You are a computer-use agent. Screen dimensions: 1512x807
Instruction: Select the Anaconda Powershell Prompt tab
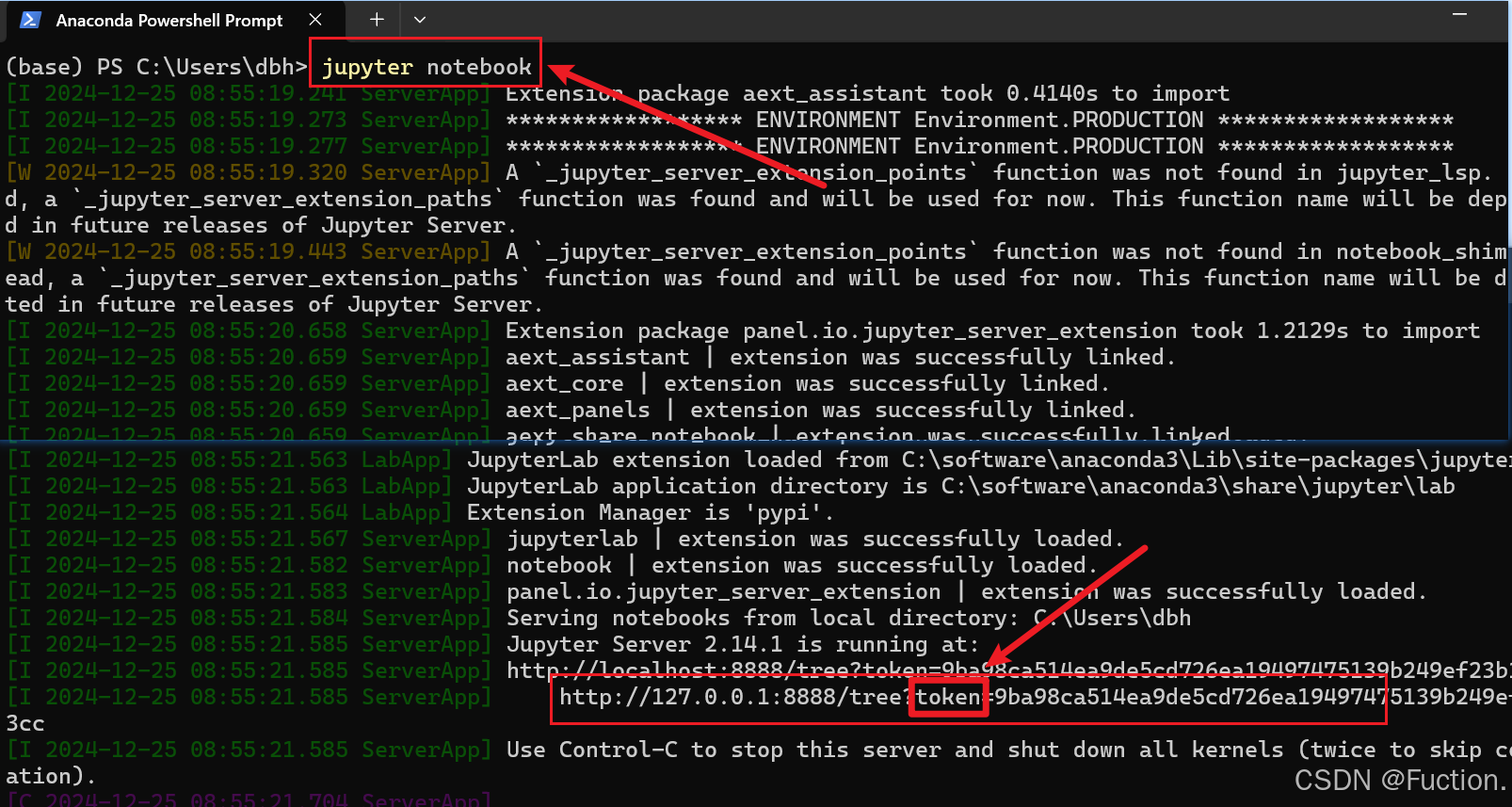(174, 21)
